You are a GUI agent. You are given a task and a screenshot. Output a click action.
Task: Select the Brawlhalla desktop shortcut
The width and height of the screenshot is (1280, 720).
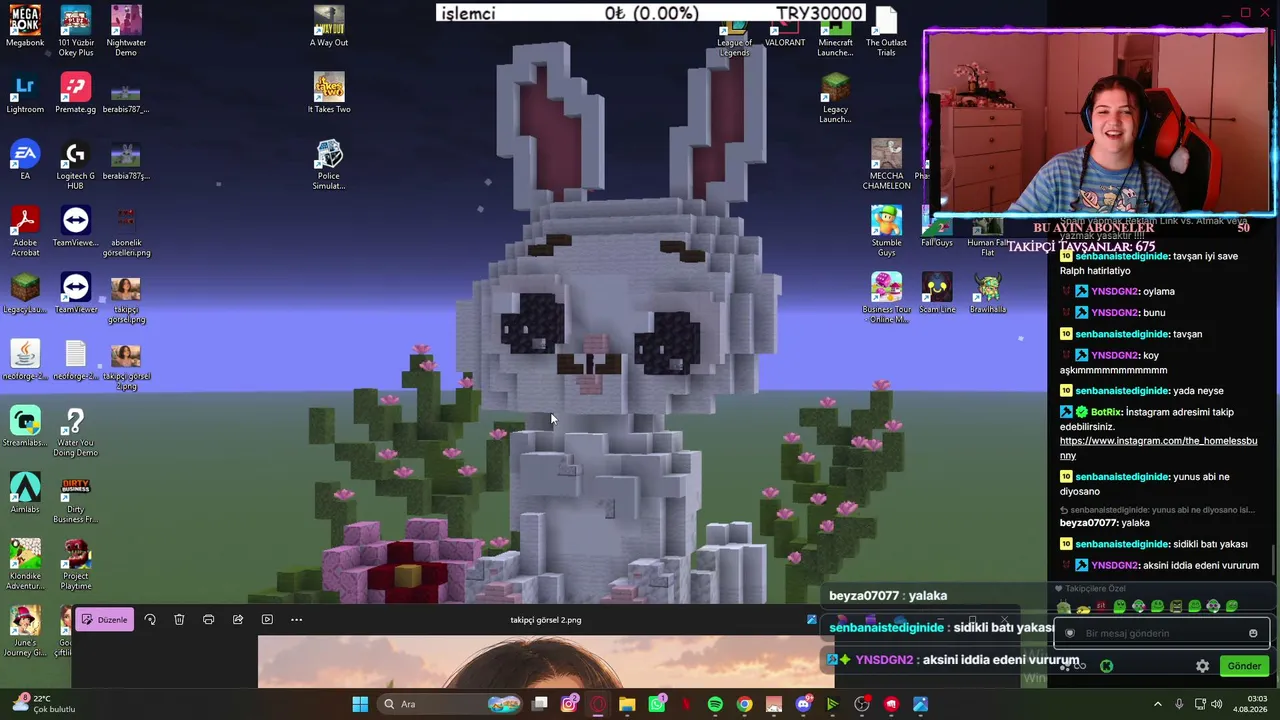[987, 293]
